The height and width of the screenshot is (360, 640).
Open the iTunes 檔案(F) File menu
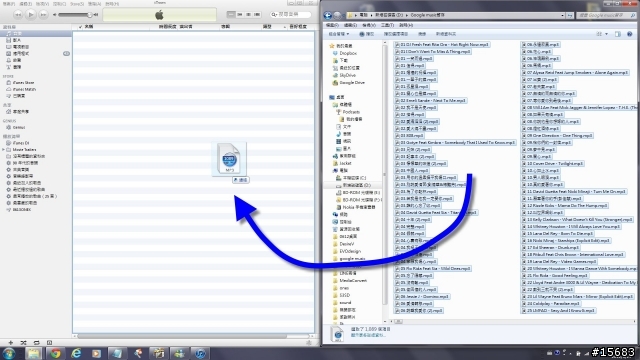click(9, 4)
